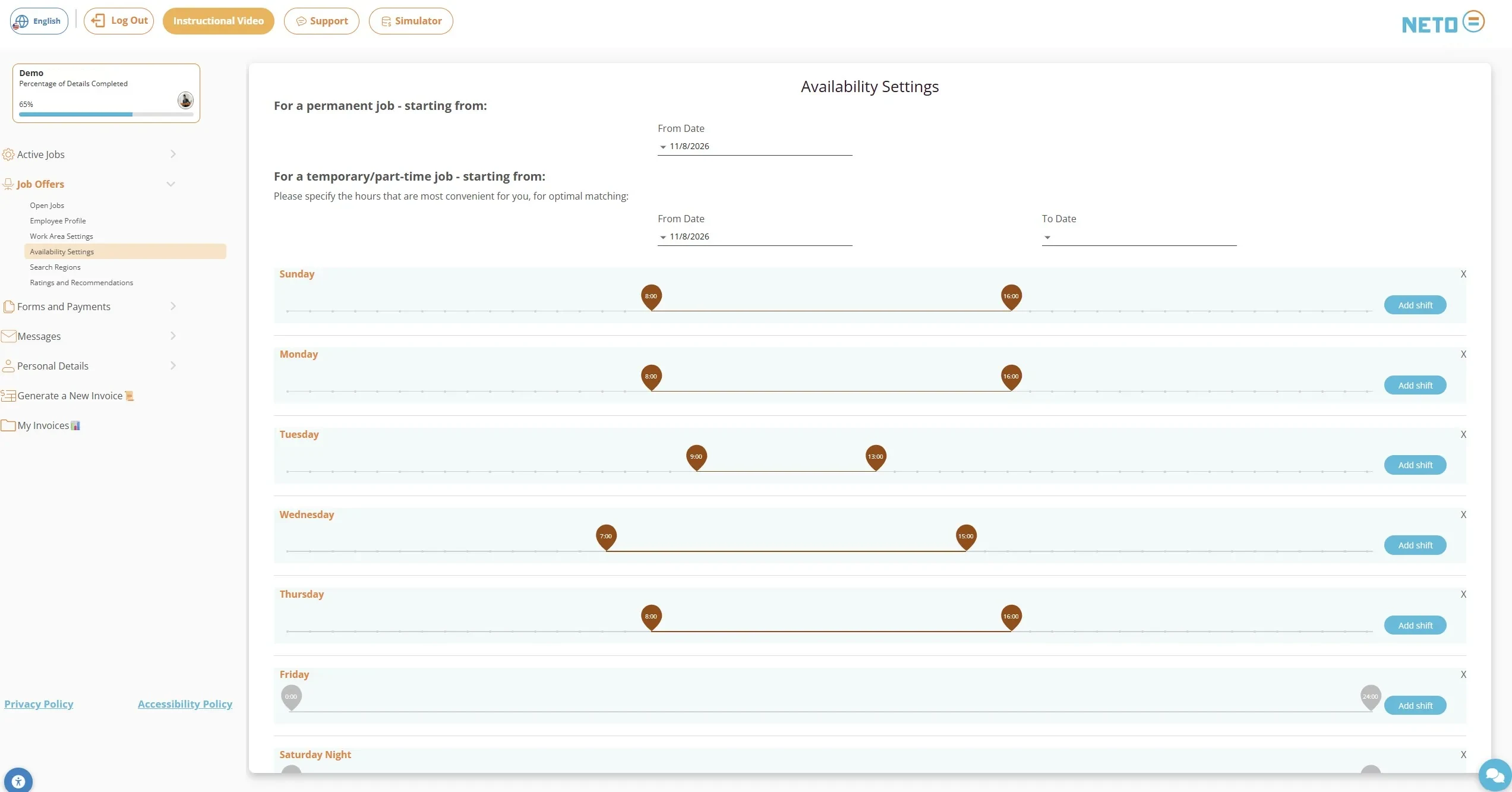Expand the Messages section chevron
The height and width of the screenshot is (792, 1512).
173,336
